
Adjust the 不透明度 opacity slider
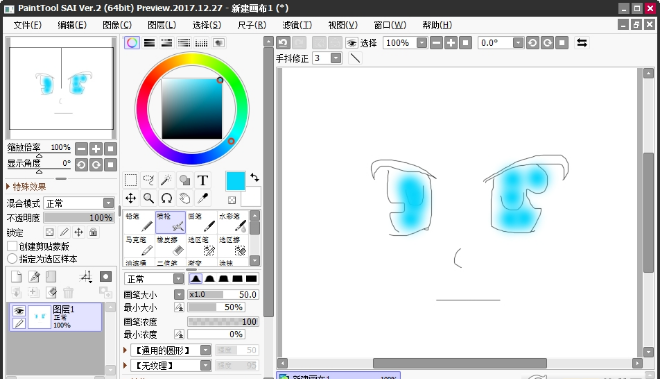click(78, 218)
